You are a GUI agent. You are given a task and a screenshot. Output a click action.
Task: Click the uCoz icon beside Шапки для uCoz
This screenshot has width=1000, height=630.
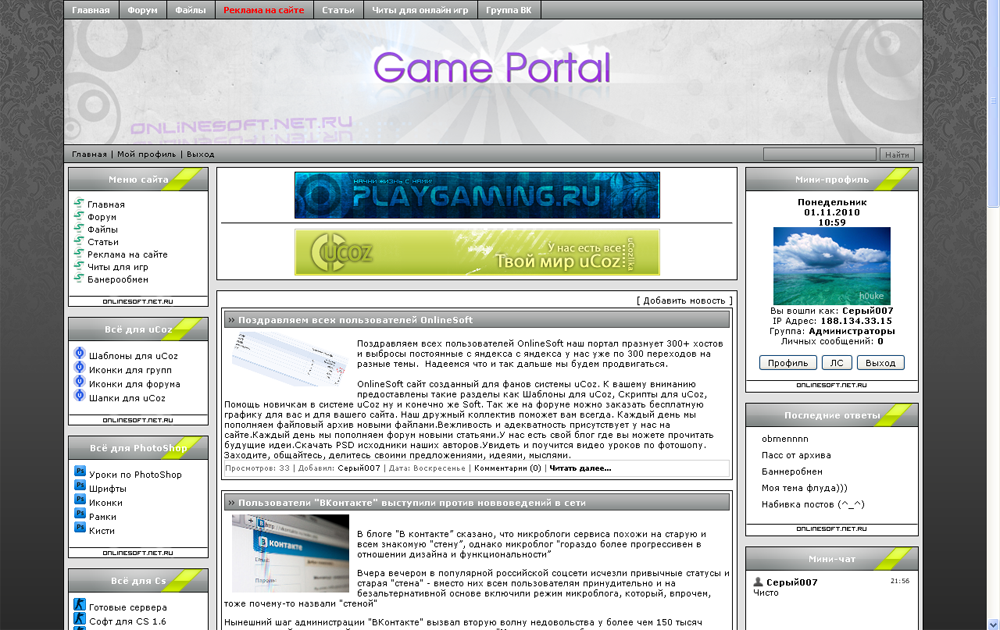[80, 395]
